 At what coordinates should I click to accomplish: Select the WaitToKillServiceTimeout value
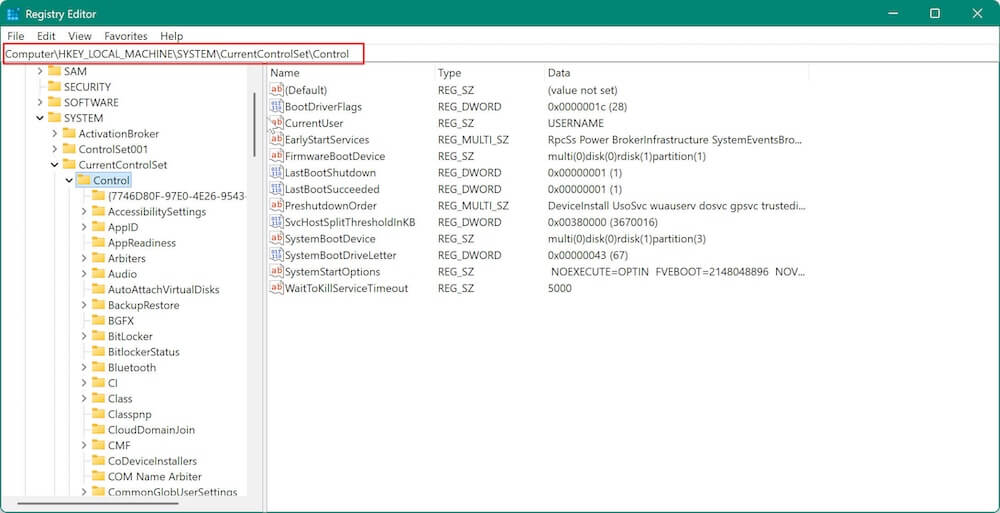pyautogui.click(x=346, y=288)
